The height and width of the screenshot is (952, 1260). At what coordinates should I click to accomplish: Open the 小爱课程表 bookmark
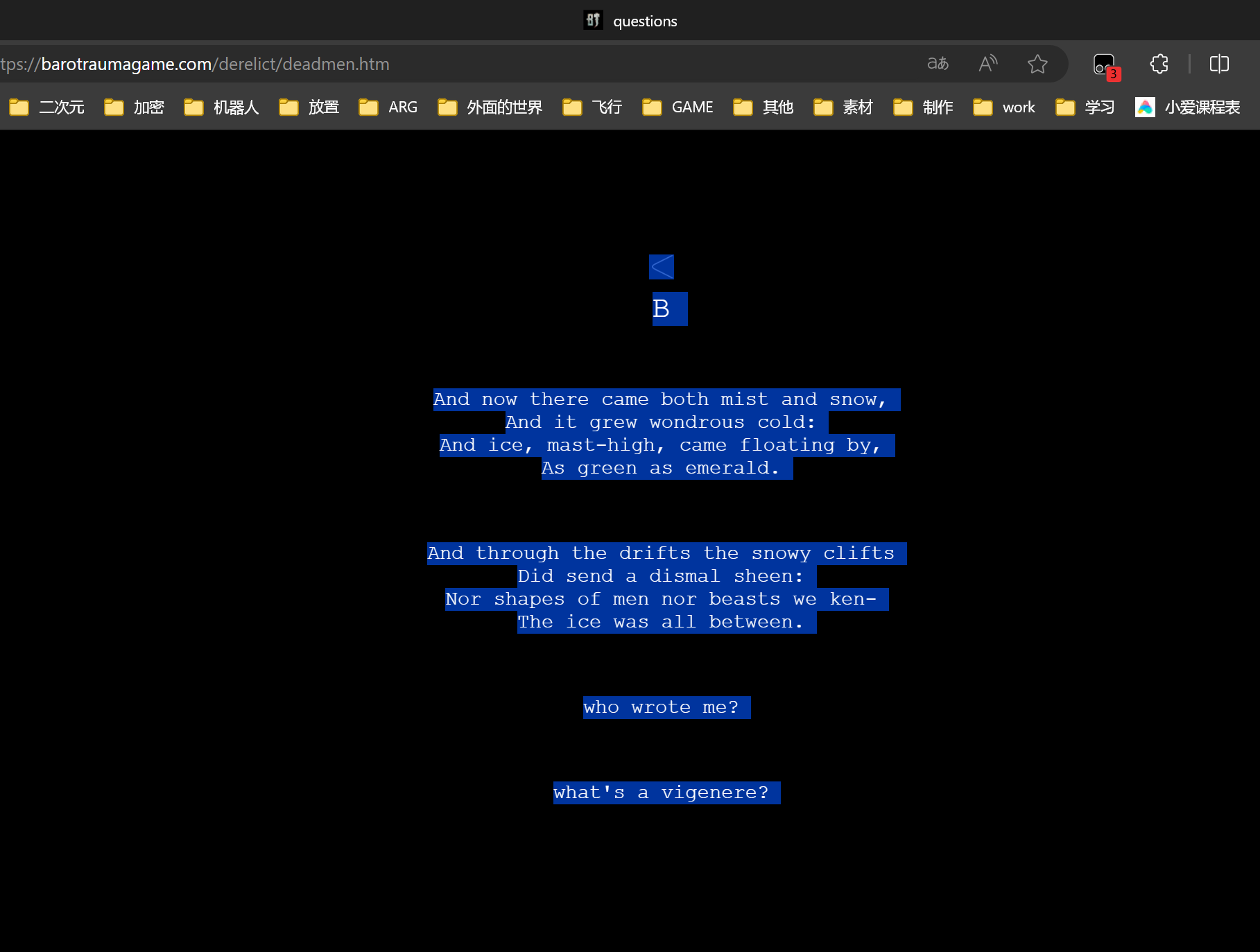click(1187, 107)
